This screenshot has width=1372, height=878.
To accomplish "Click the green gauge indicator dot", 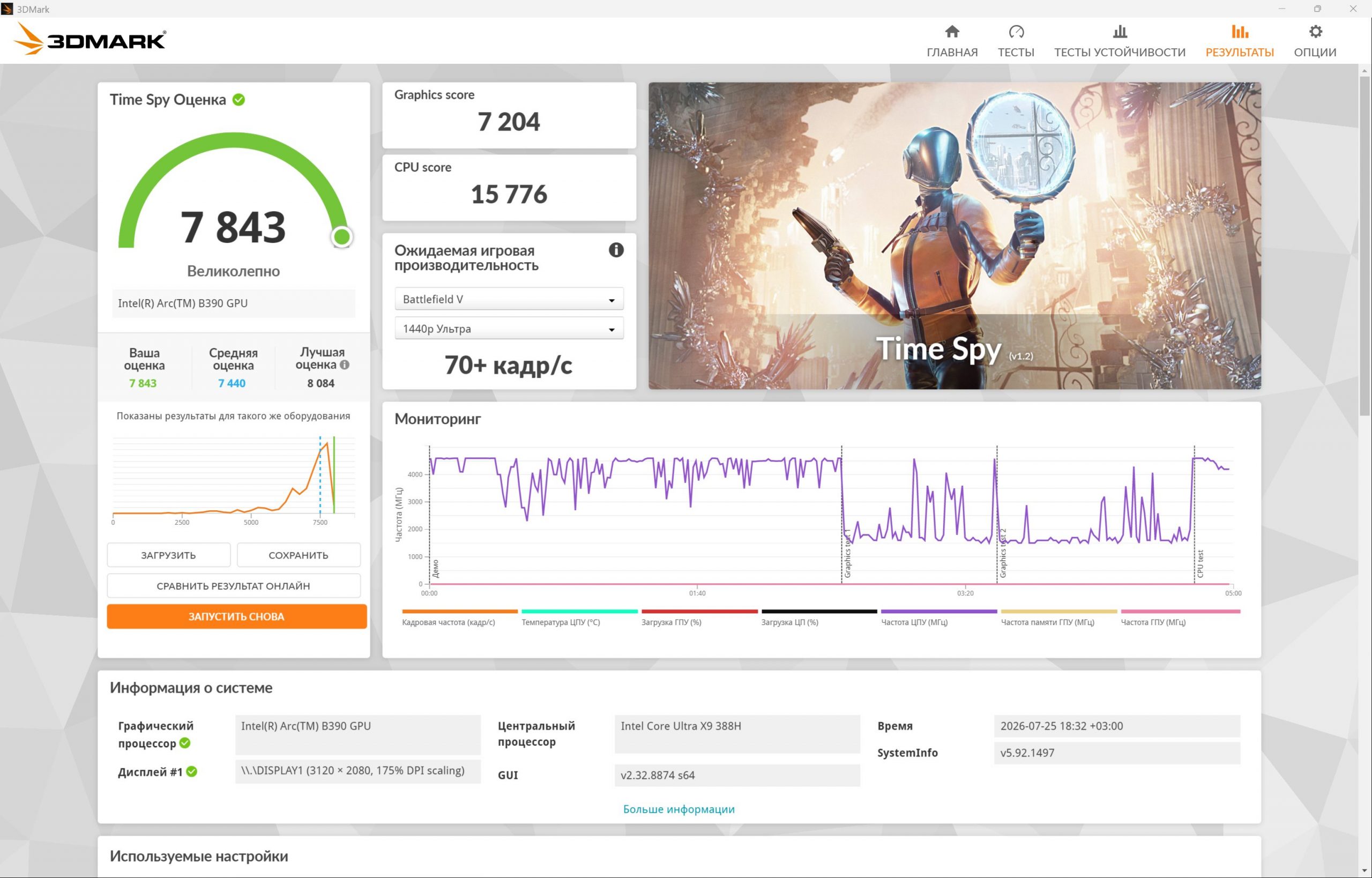I will tap(341, 236).
